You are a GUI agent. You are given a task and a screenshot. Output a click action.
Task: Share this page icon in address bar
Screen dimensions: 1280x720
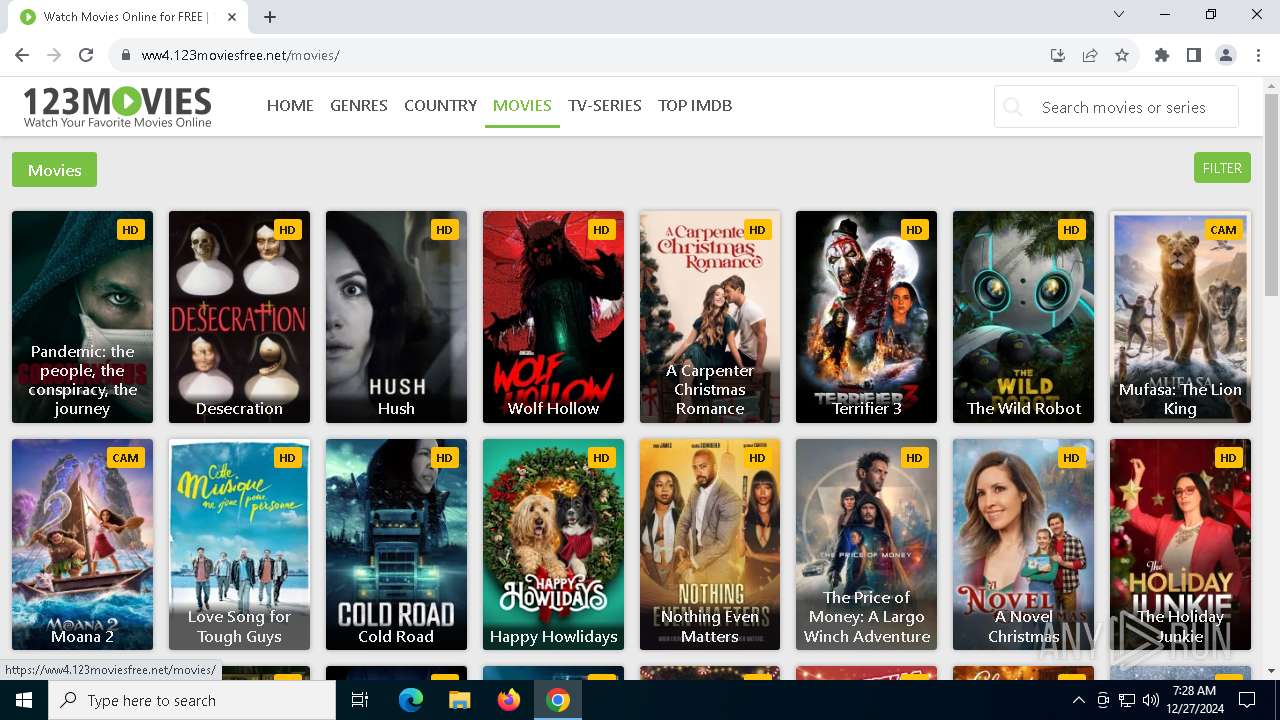point(1090,55)
